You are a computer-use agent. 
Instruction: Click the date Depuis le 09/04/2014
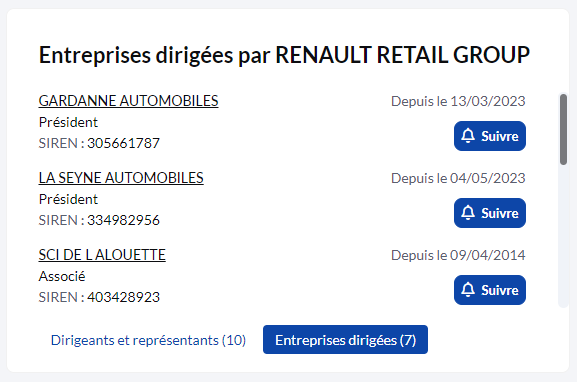pos(458,255)
